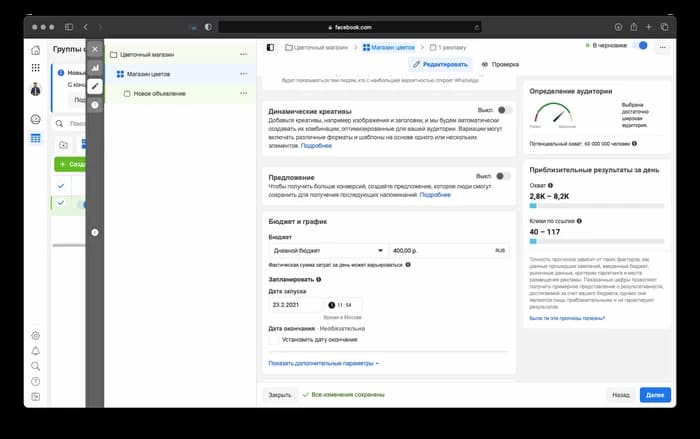Toggle the Динамические креативы switch
Viewport: 700px width, 439px height.
click(504, 110)
